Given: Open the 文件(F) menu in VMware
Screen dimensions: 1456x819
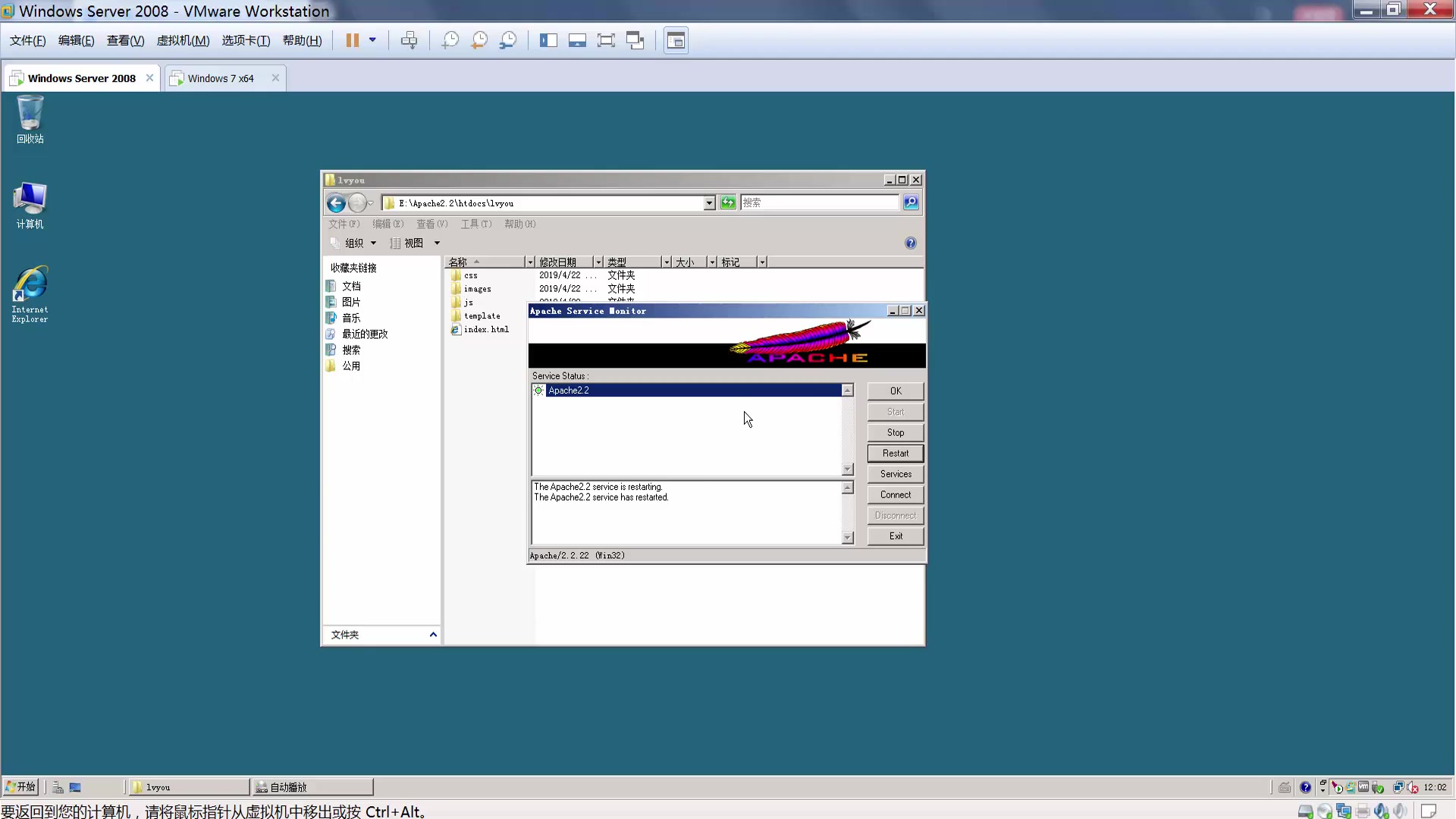Looking at the screenshot, I should (27, 40).
